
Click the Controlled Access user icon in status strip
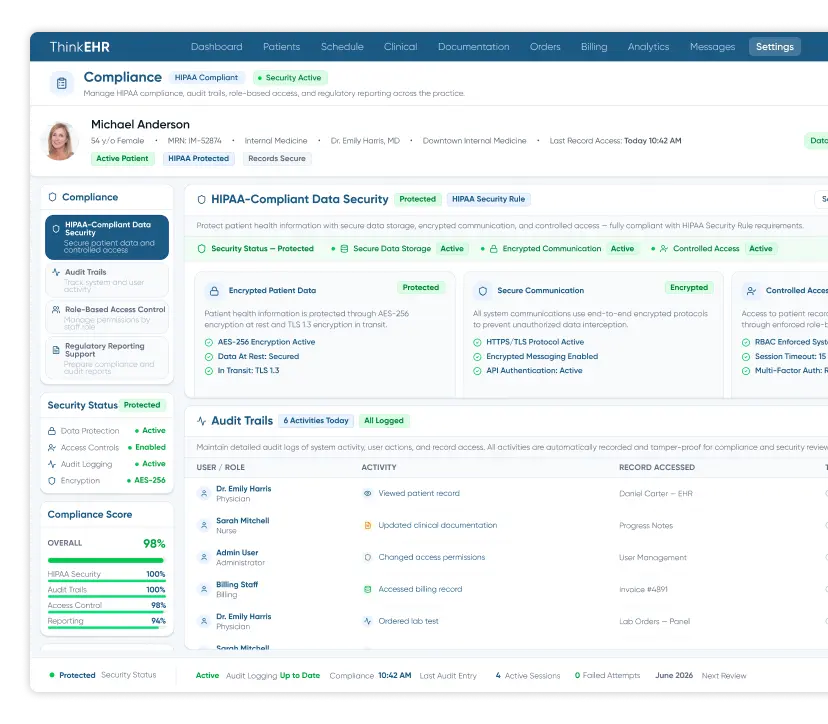664,249
